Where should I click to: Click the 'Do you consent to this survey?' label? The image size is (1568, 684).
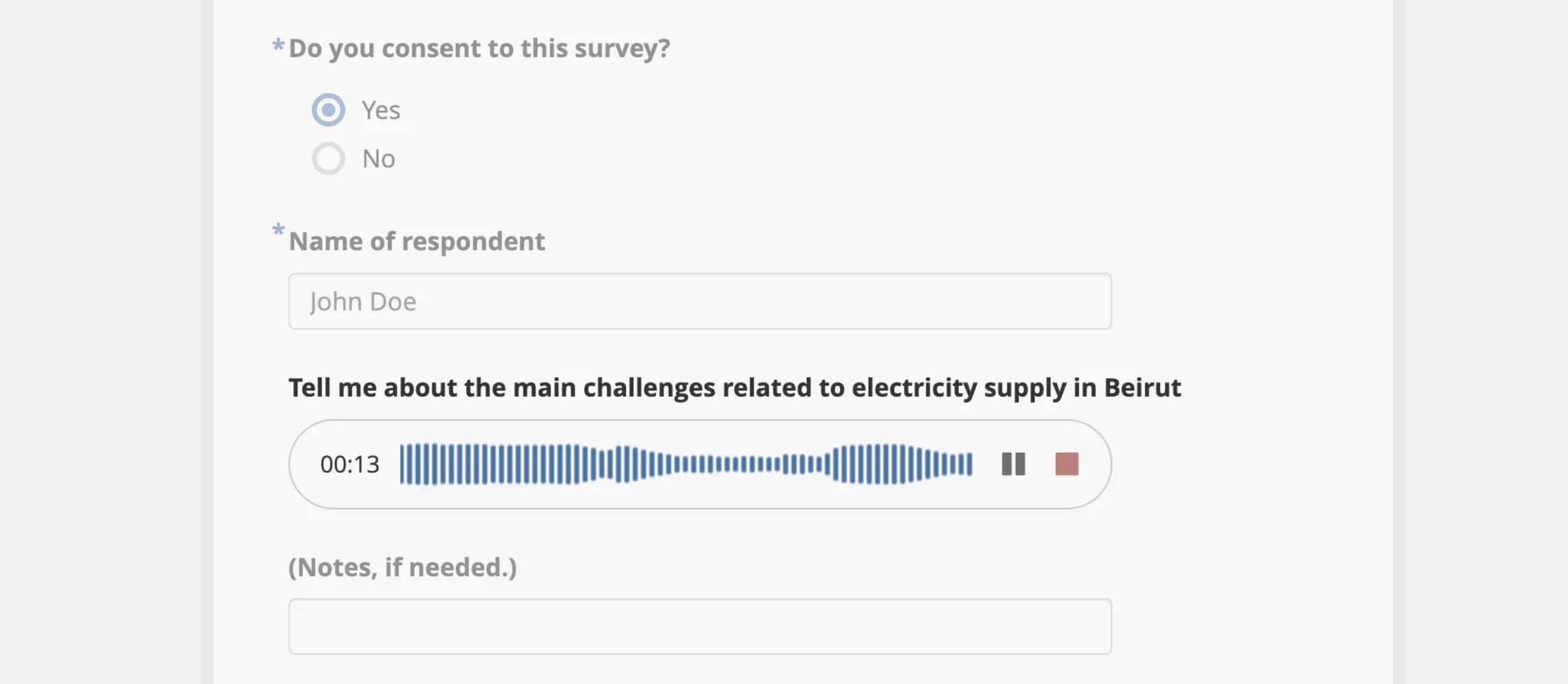pyautogui.click(x=479, y=48)
